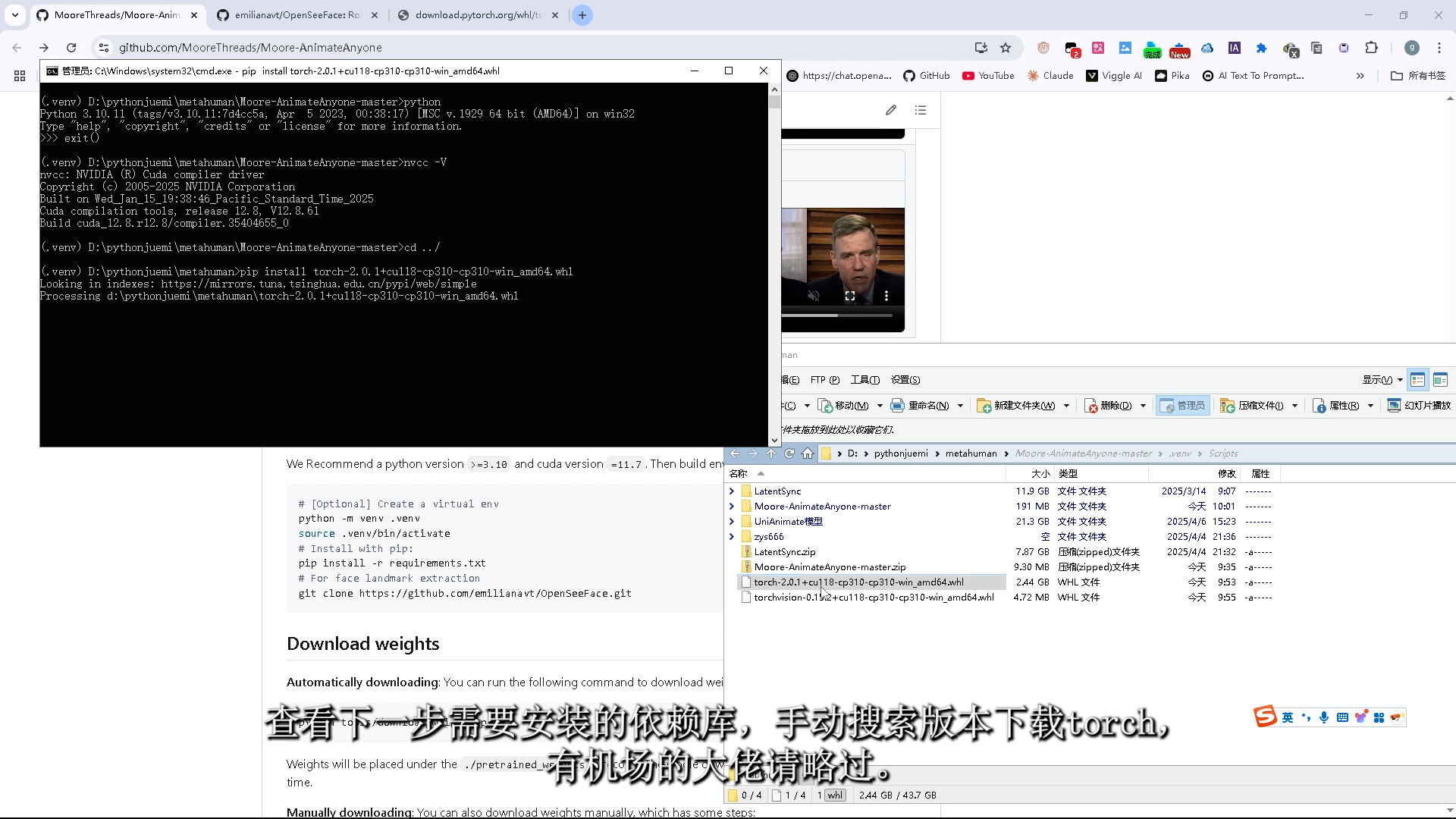
Task: Expand the 压缩文件 dropdown arrow
Action: pyautogui.click(x=1294, y=406)
